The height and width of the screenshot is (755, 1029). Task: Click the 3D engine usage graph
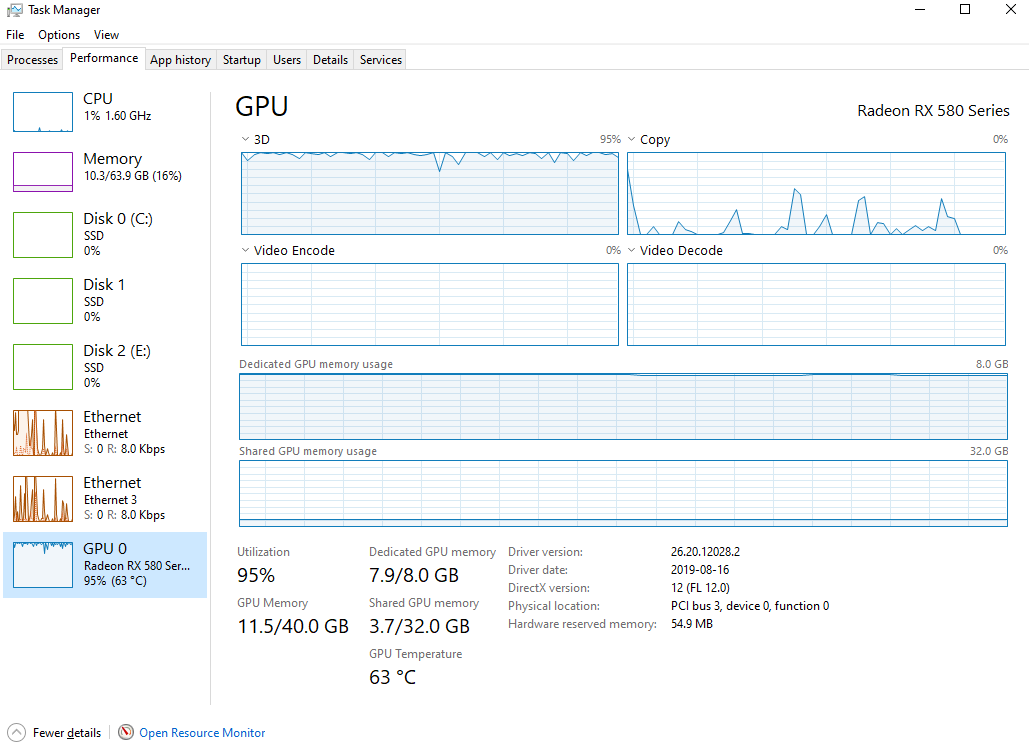pyautogui.click(x=430, y=193)
